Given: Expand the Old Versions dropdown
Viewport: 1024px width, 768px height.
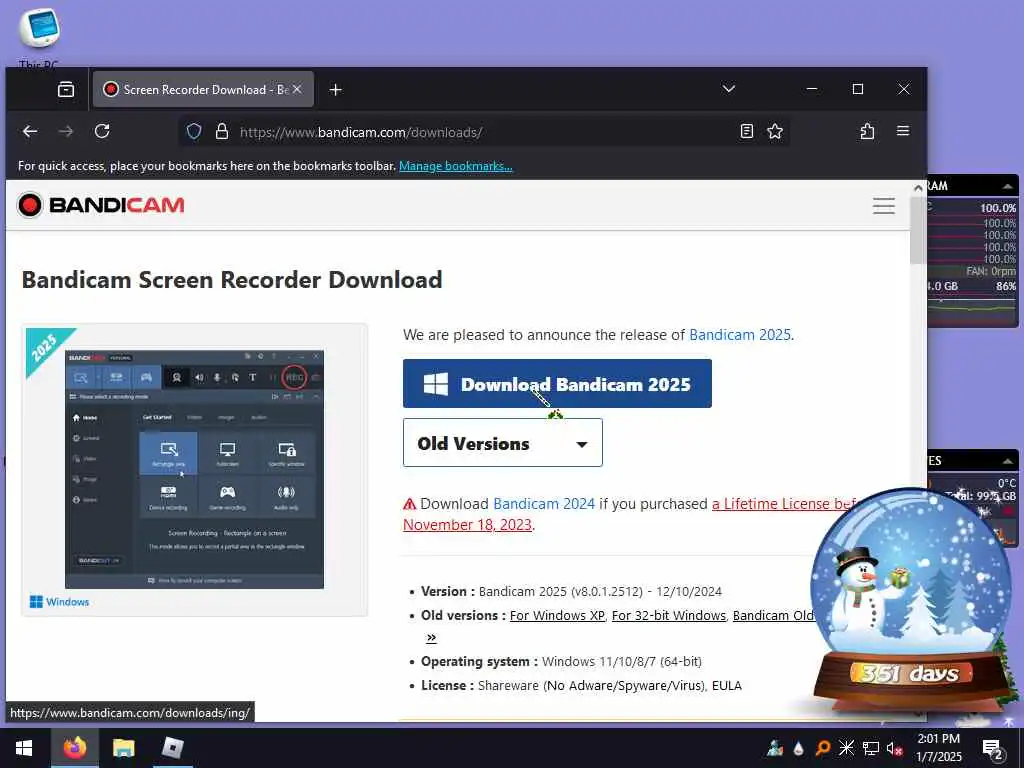Looking at the screenshot, I should point(503,443).
